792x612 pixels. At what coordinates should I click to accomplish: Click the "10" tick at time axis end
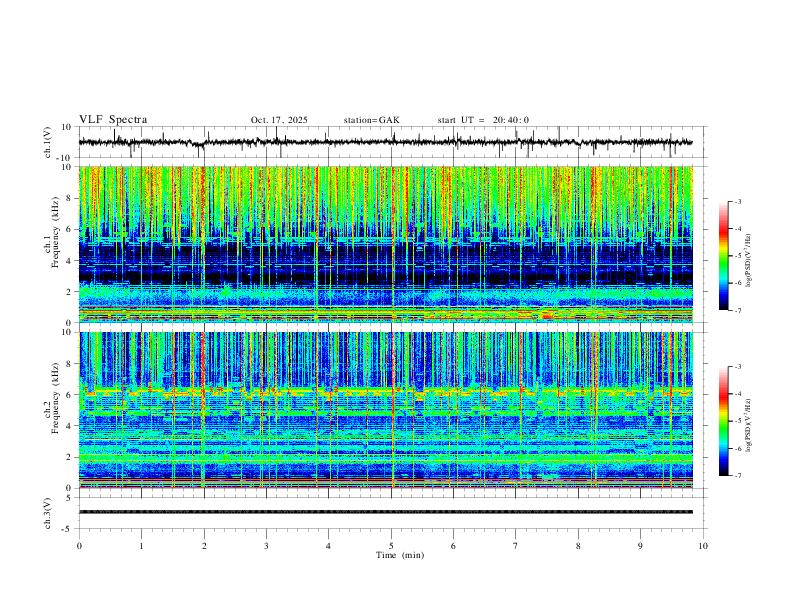coord(703,546)
